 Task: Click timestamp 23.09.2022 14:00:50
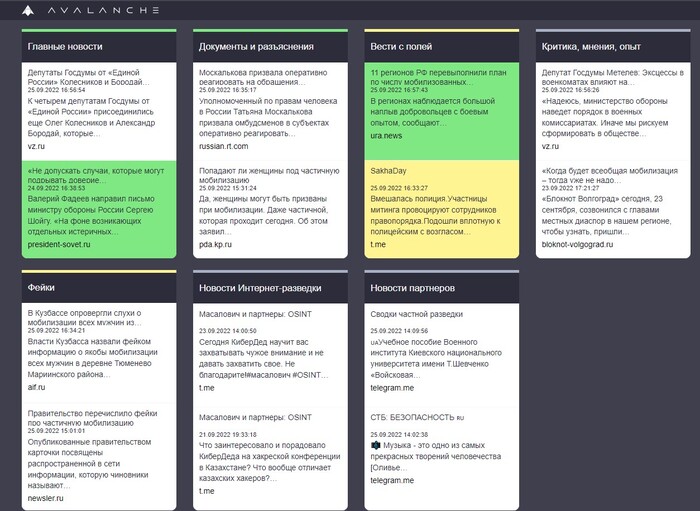click(228, 331)
